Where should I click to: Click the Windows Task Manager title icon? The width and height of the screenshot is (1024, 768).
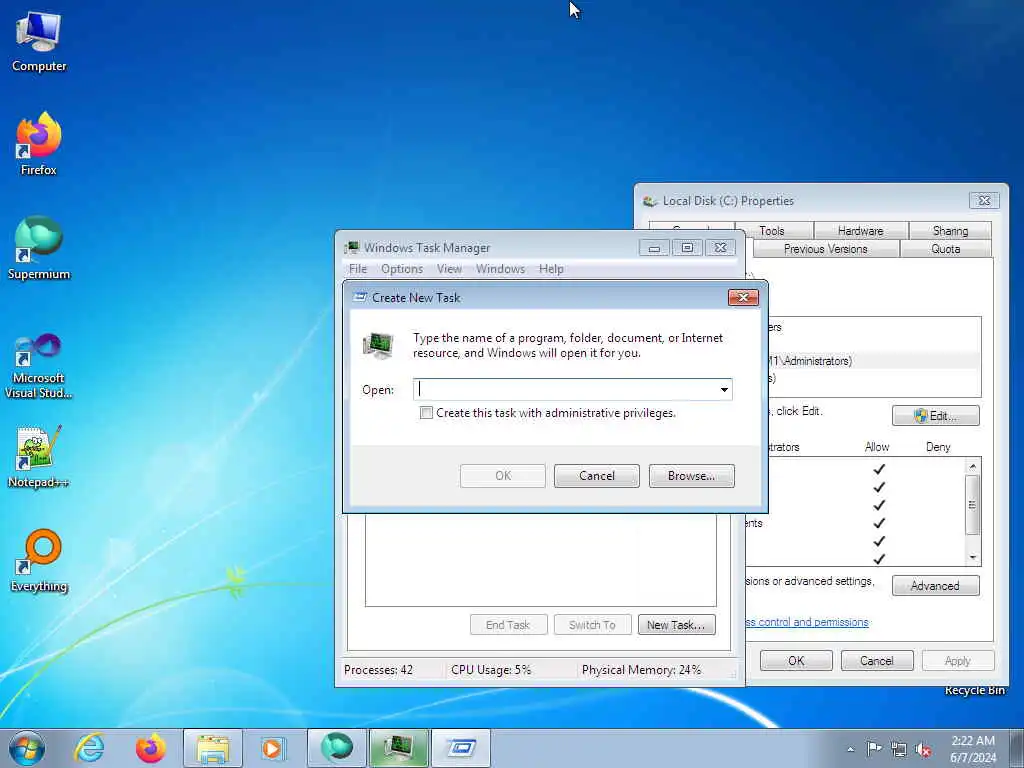pyautogui.click(x=352, y=248)
